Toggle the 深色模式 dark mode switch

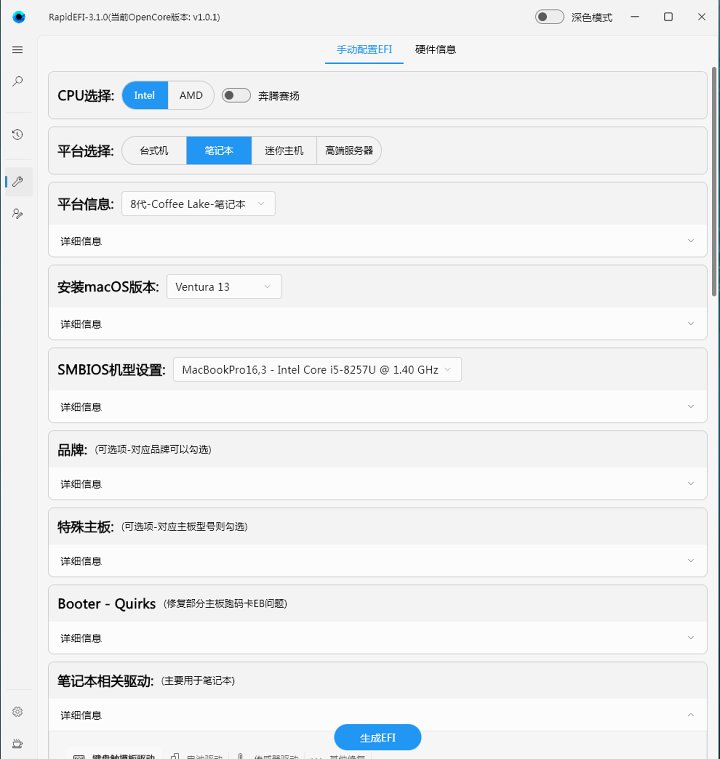click(549, 17)
